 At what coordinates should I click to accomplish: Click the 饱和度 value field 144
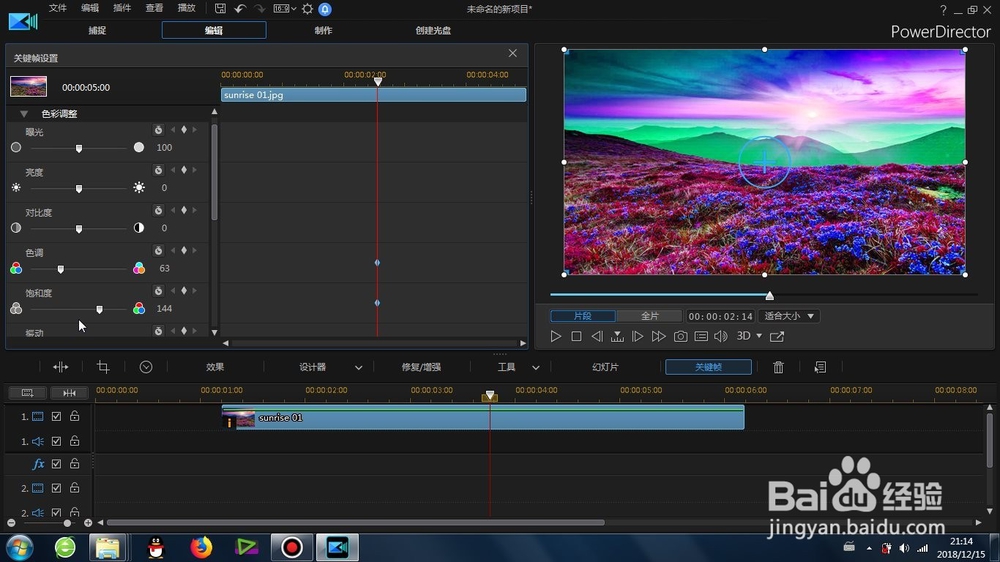coord(164,309)
